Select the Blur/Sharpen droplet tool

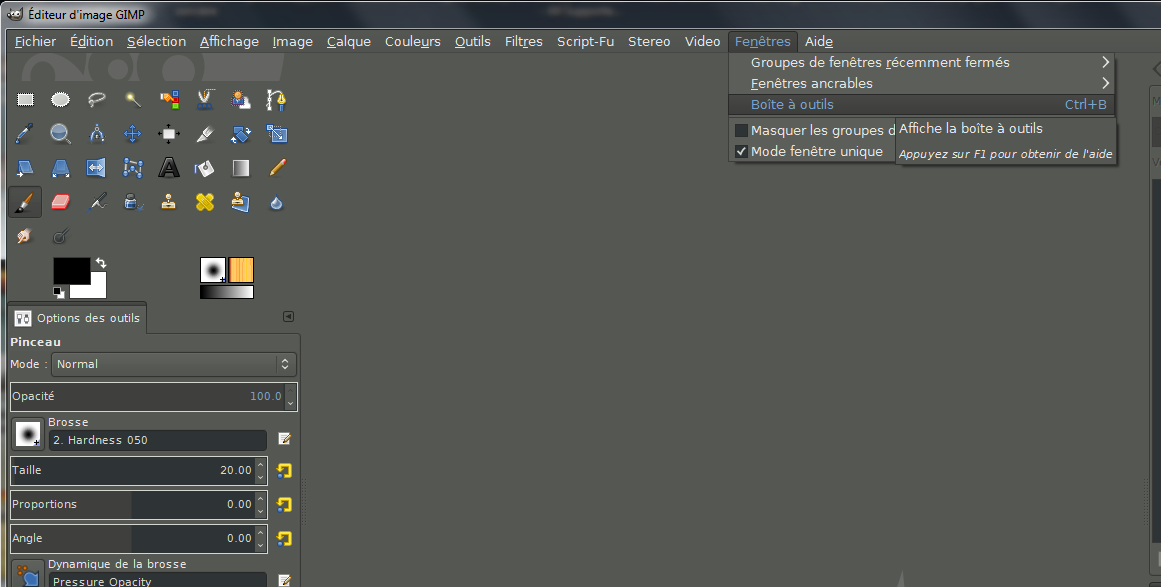coord(276,203)
